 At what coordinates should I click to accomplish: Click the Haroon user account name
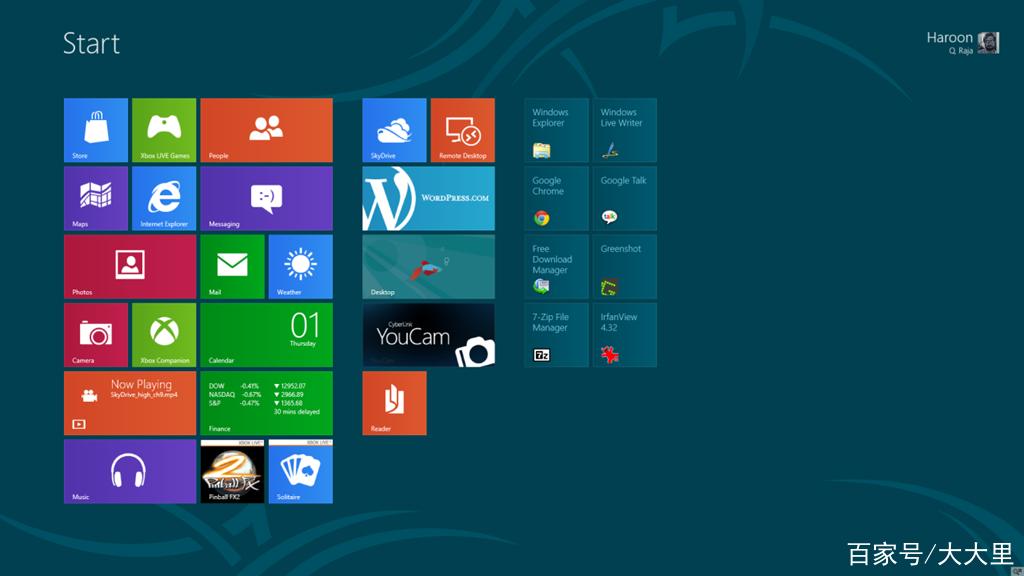pos(950,38)
